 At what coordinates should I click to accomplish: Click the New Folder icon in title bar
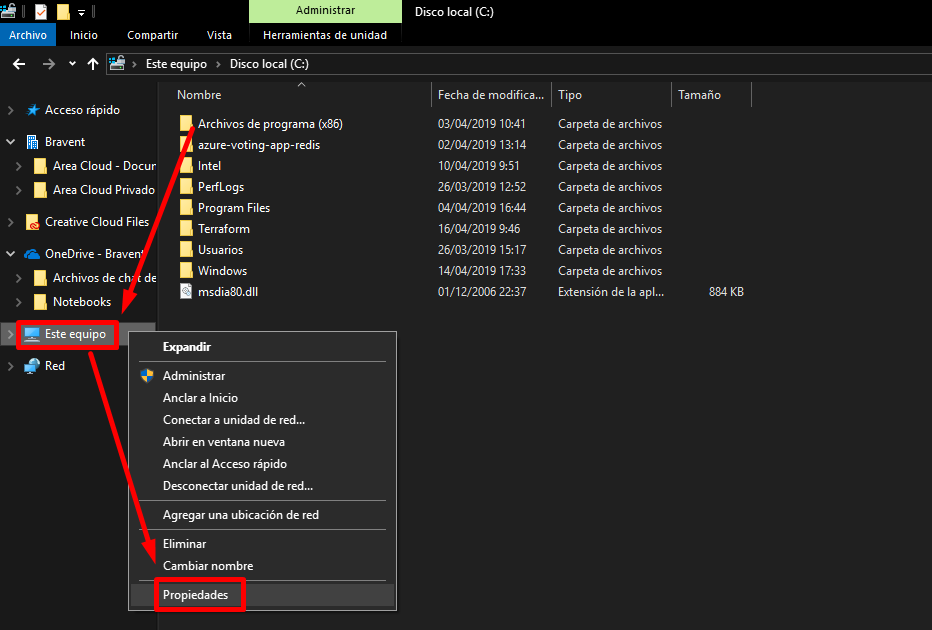[x=63, y=11]
